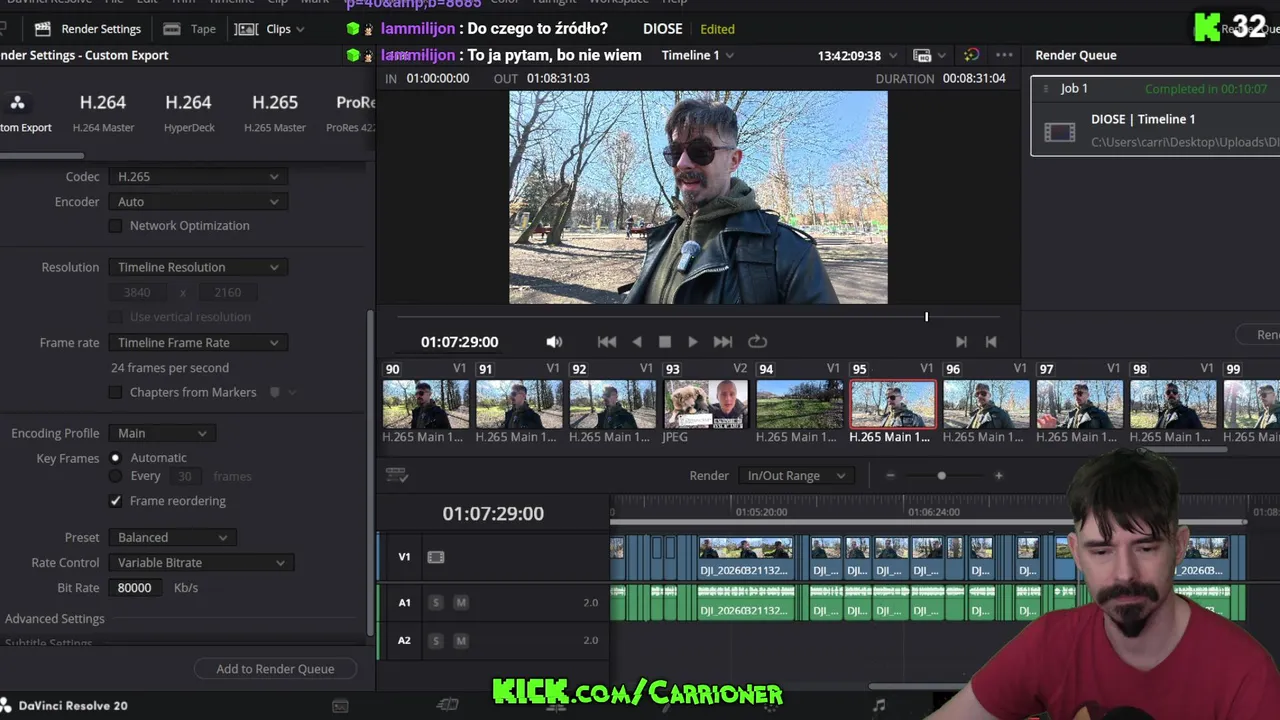The height and width of the screenshot is (720, 1280).
Task: Solo audio track A1
Action: point(435,602)
